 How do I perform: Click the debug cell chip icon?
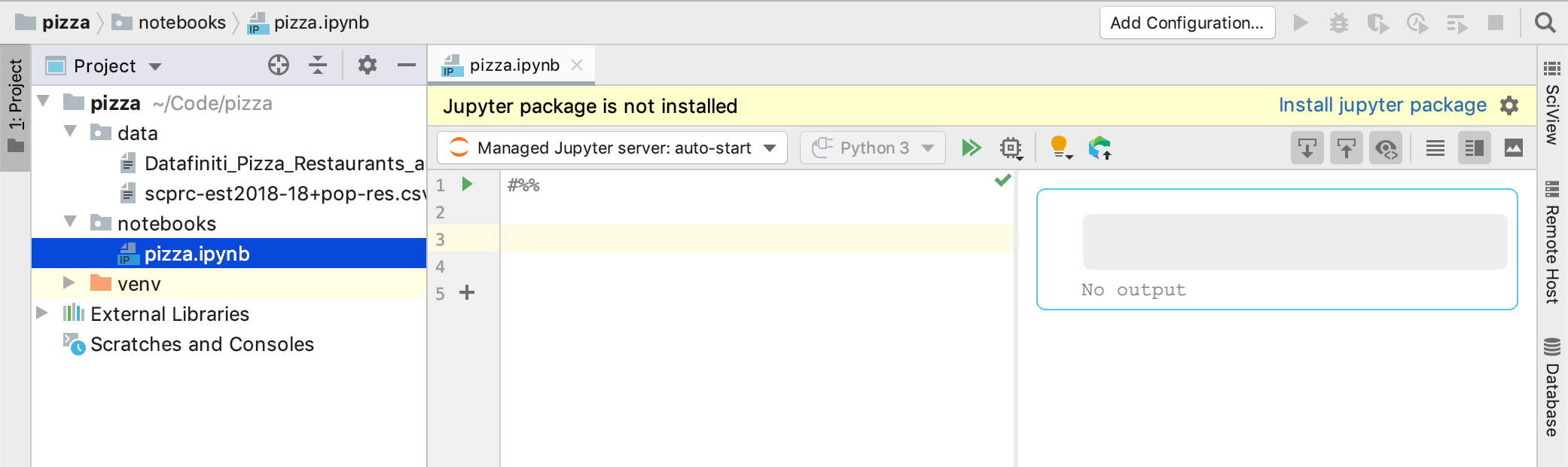pyautogui.click(x=1011, y=148)
